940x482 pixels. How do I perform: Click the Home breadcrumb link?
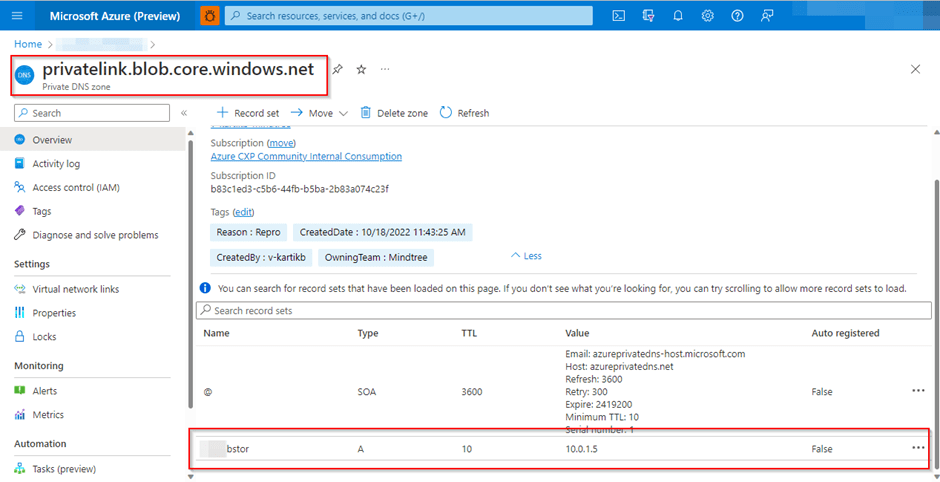[x=28, y=44]
